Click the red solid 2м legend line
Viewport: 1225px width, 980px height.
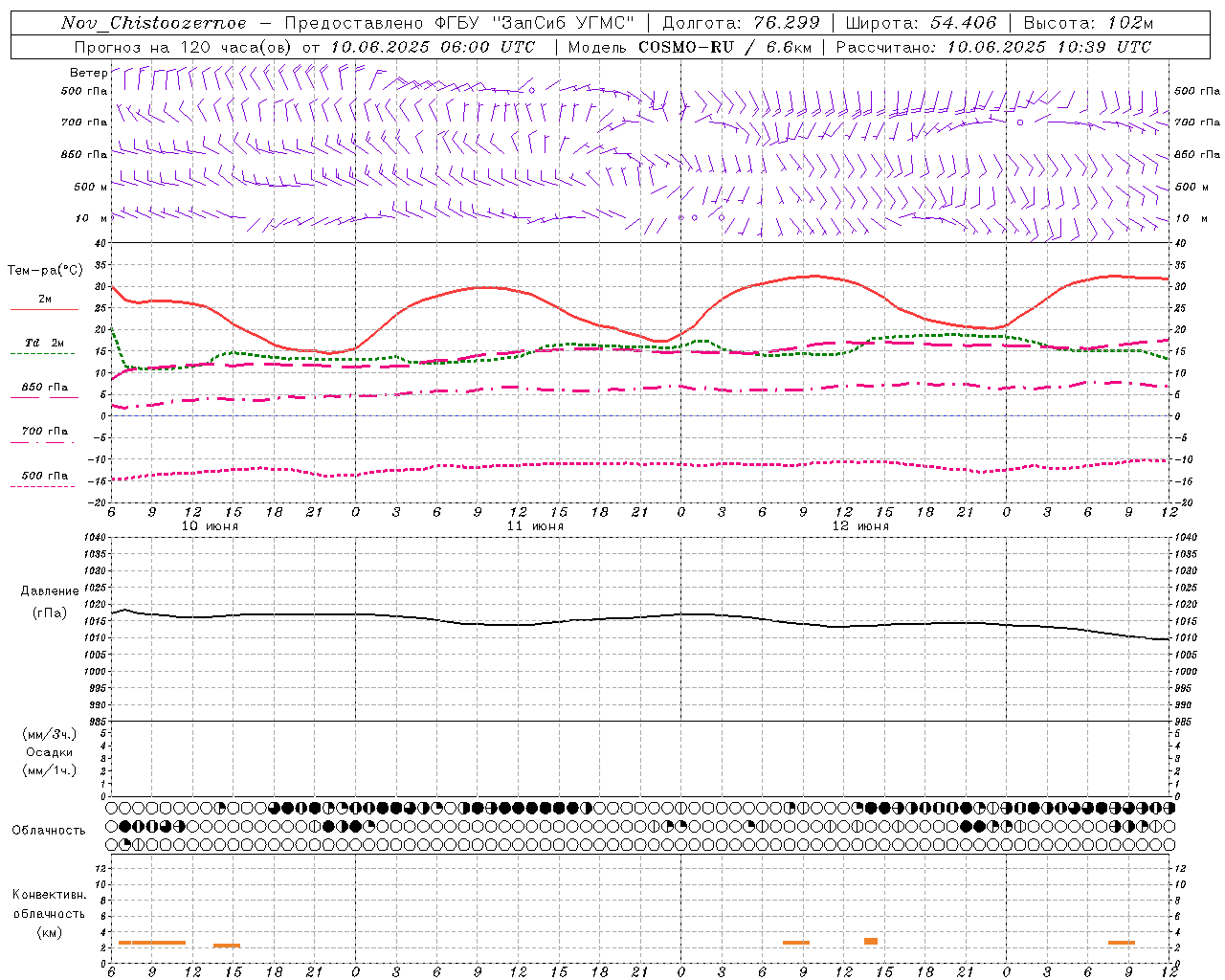click(44, 310)
